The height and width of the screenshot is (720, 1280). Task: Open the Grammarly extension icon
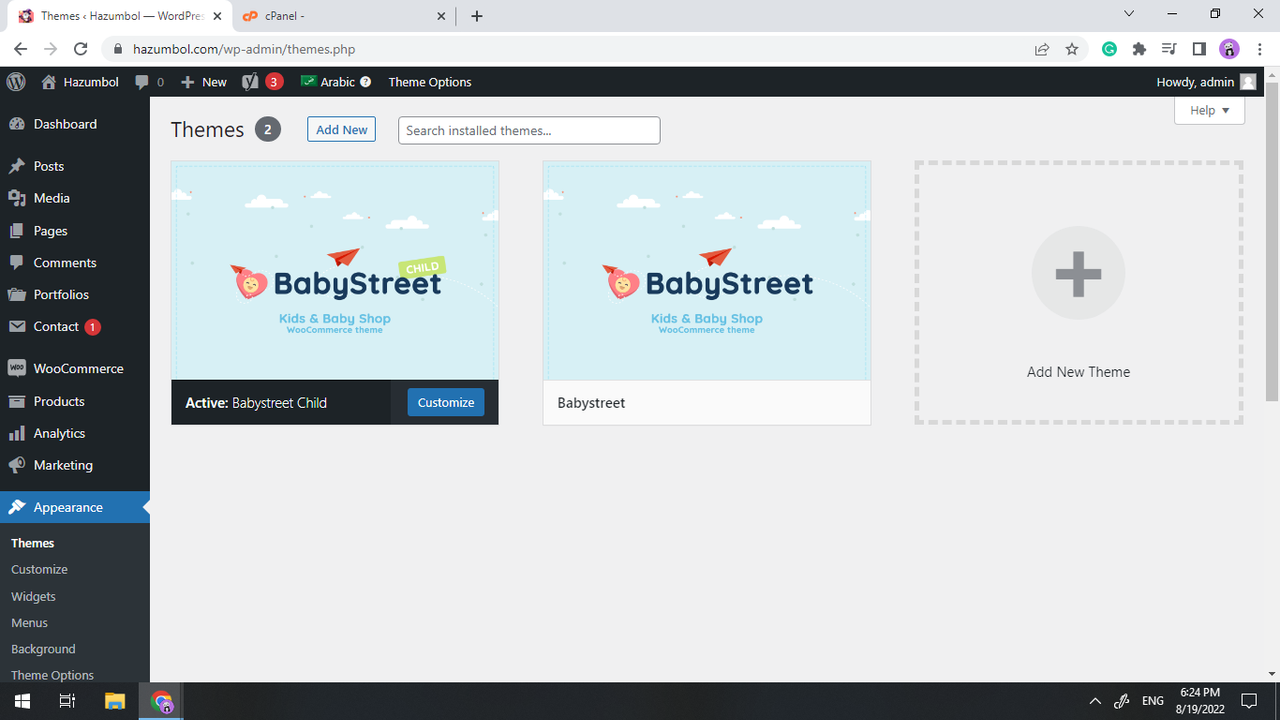pos(1109,48)
